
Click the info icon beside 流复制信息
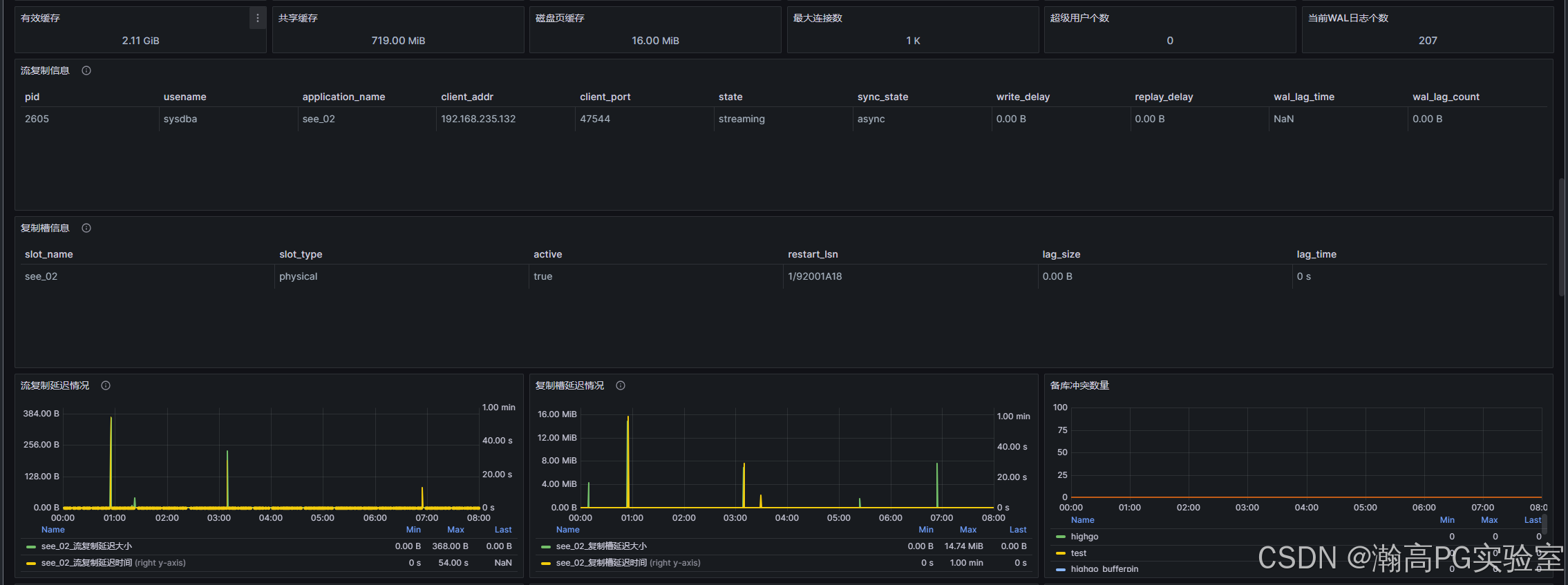tap(86, 70)
